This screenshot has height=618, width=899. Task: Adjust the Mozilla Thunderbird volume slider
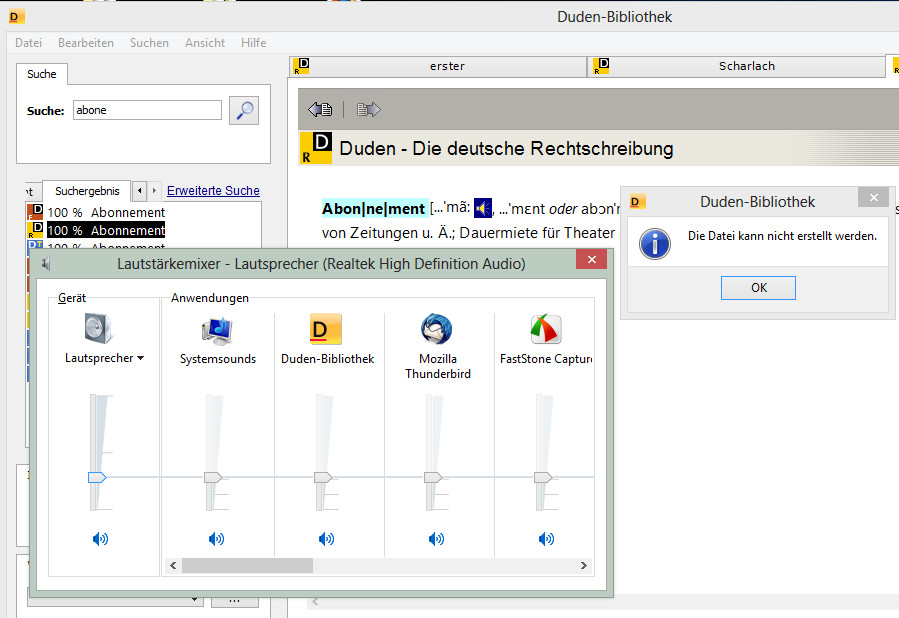click(433, 477)
